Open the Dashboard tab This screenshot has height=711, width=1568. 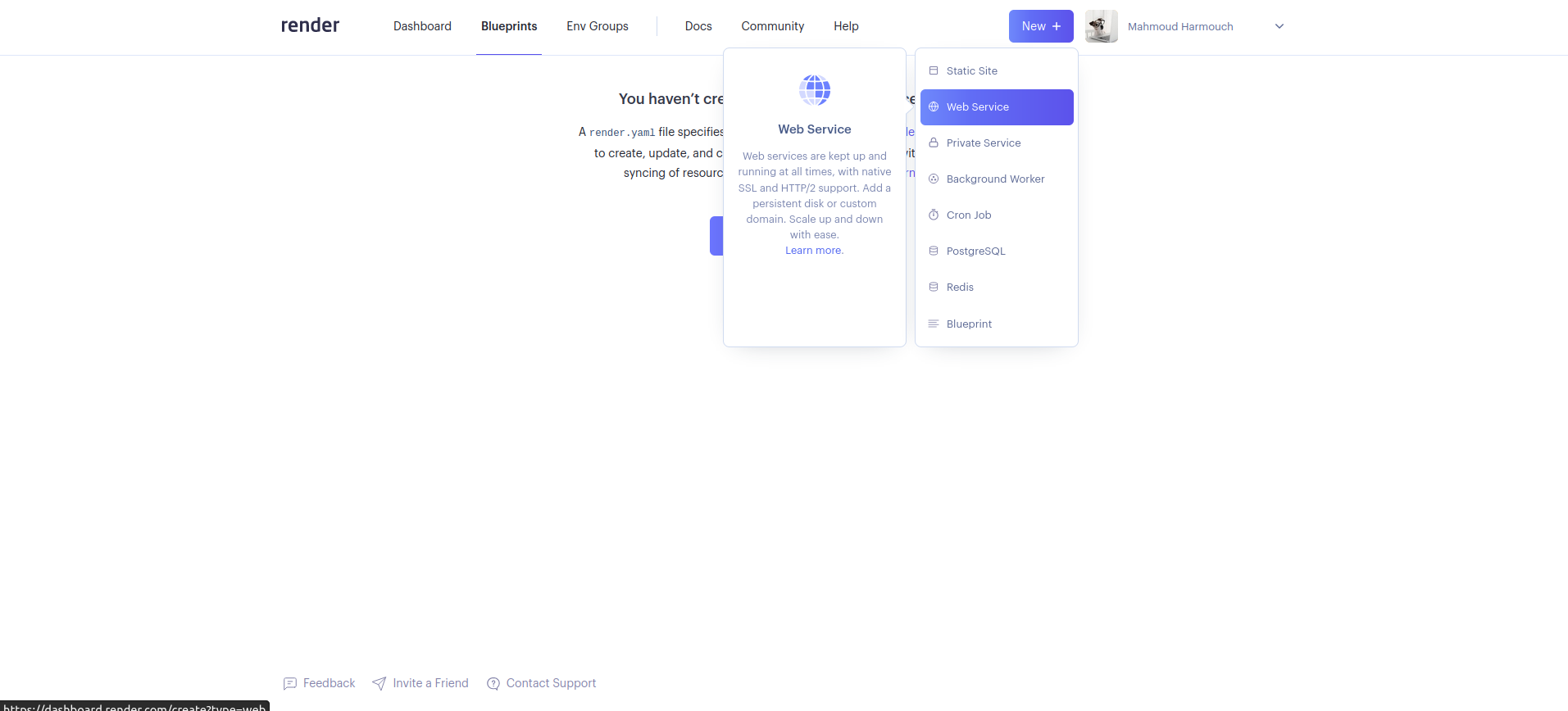point(422,26)
